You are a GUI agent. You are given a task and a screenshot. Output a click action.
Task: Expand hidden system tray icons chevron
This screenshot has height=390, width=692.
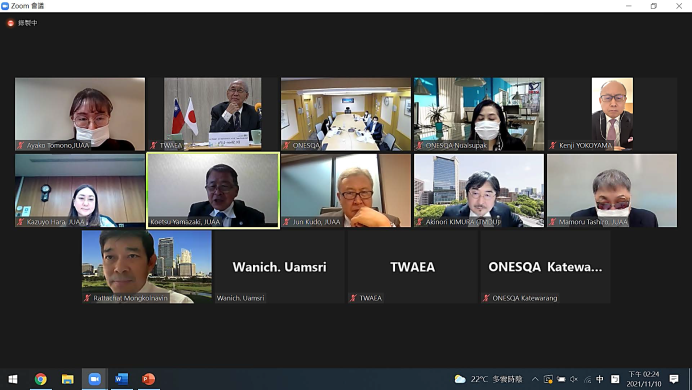tap(535, 379)
